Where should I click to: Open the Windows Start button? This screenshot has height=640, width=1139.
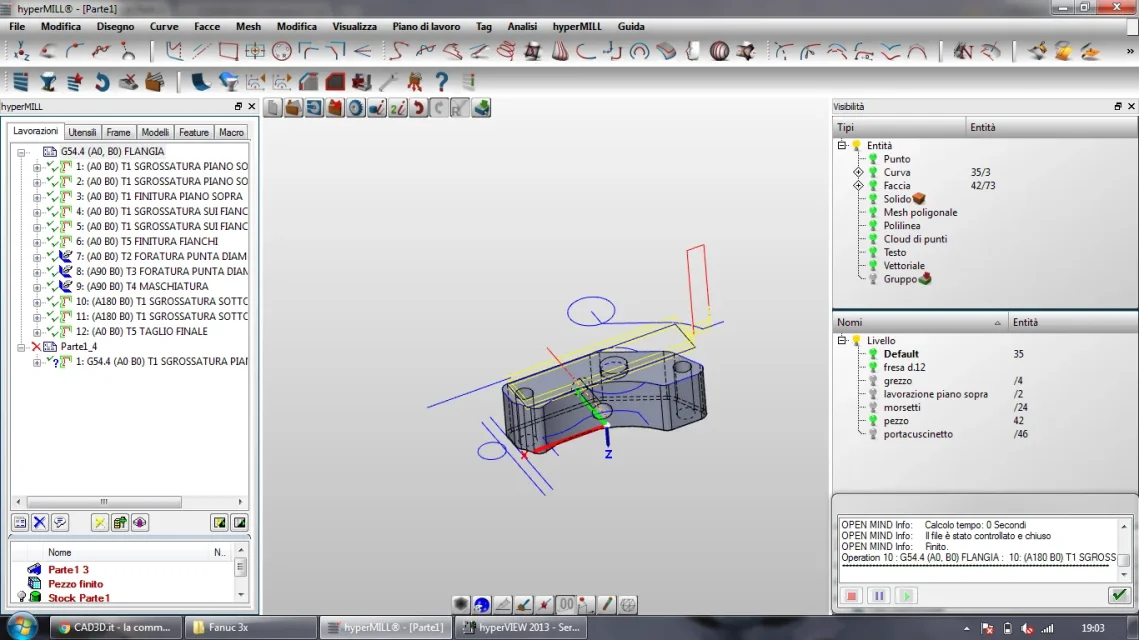click(x=22, y=627)
